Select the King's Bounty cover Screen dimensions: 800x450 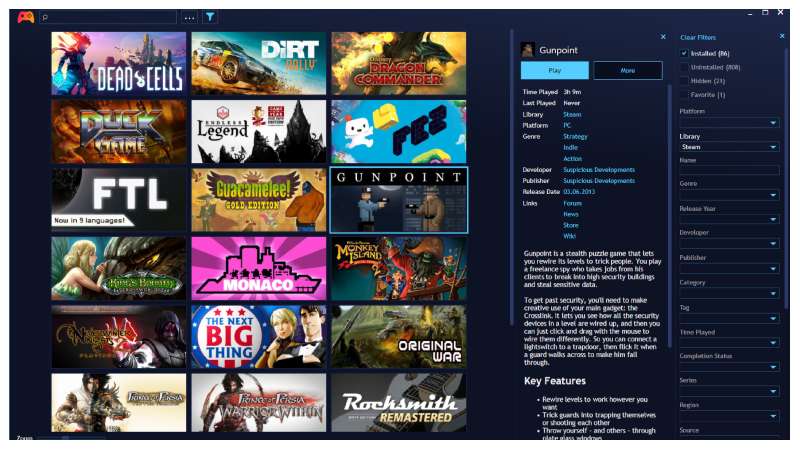coord(118,268)
